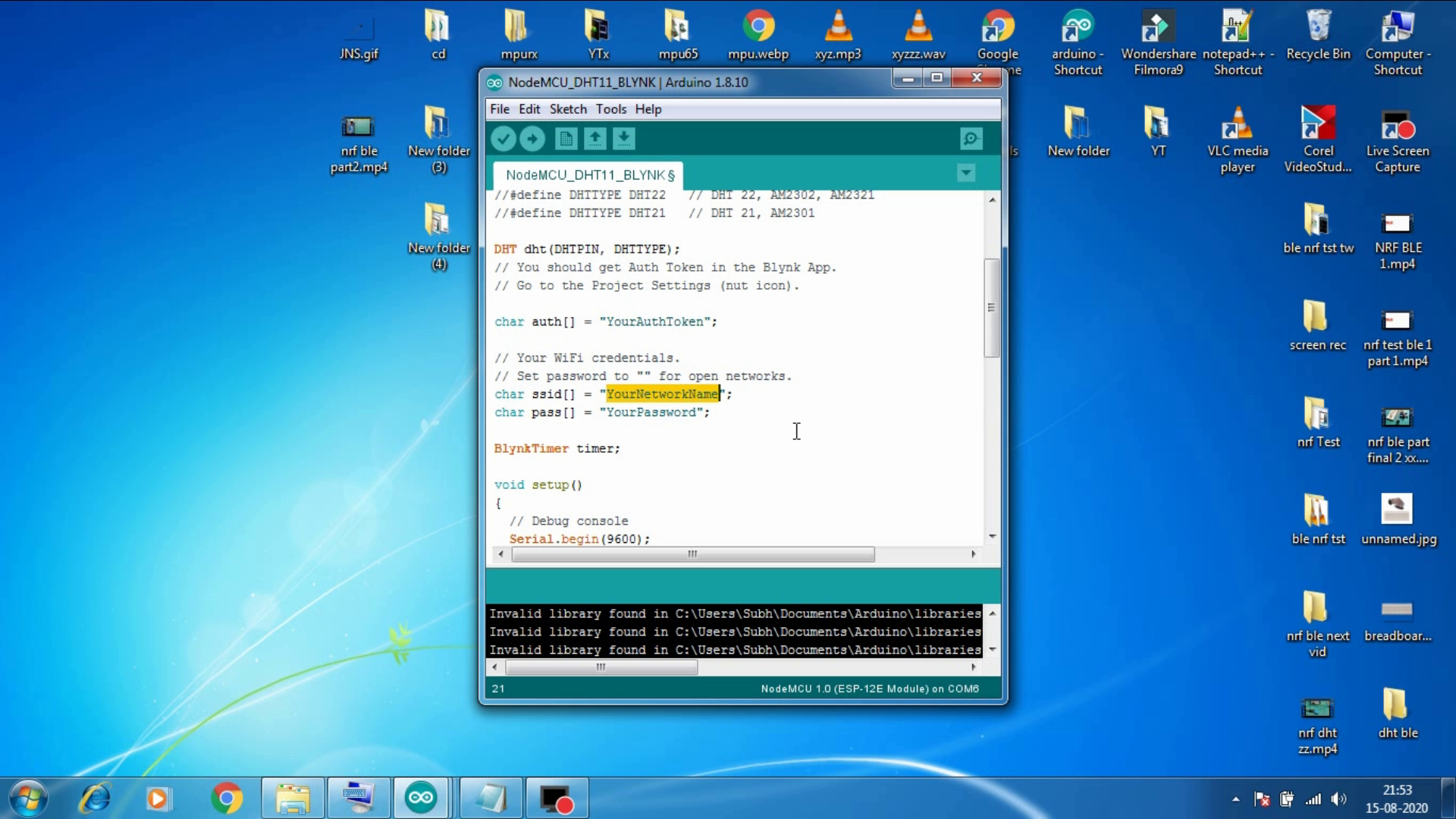Image resolution: width=1456 pixels, height=819 pixels.
Task: Show hidden system tray icons arrow
Action: (1236, 799)
